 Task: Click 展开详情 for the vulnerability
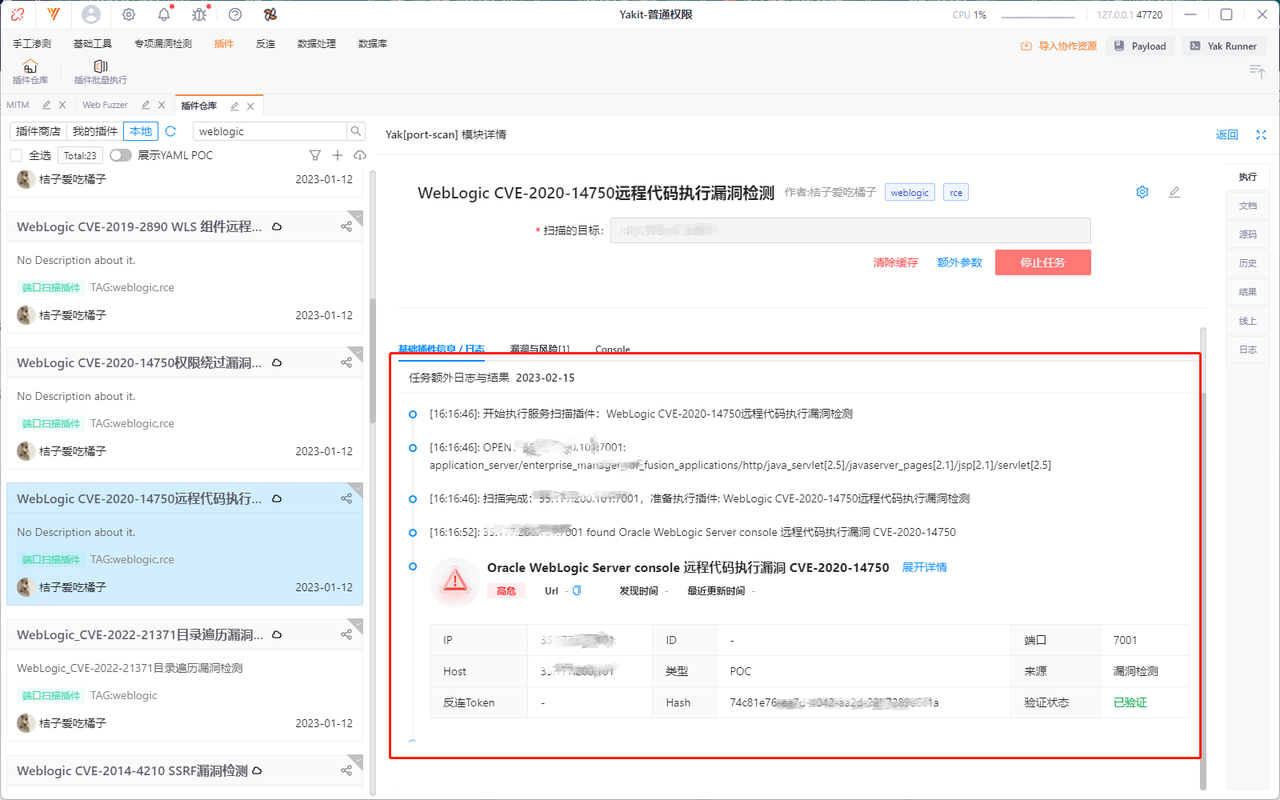(x=924, y=567)
